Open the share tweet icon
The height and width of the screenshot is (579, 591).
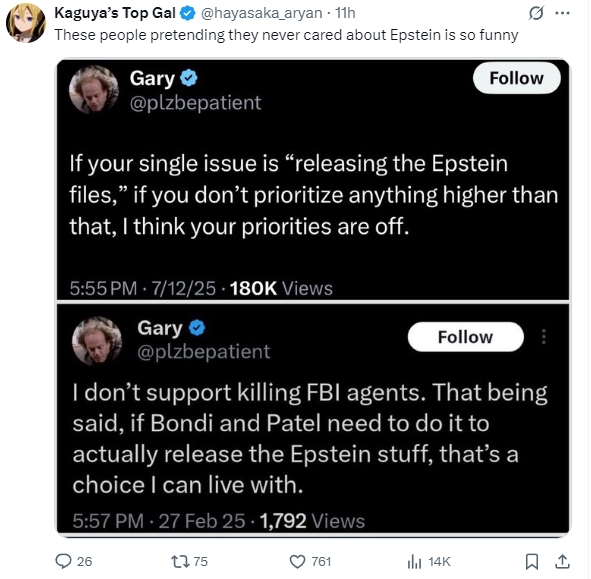click(562, 561)
